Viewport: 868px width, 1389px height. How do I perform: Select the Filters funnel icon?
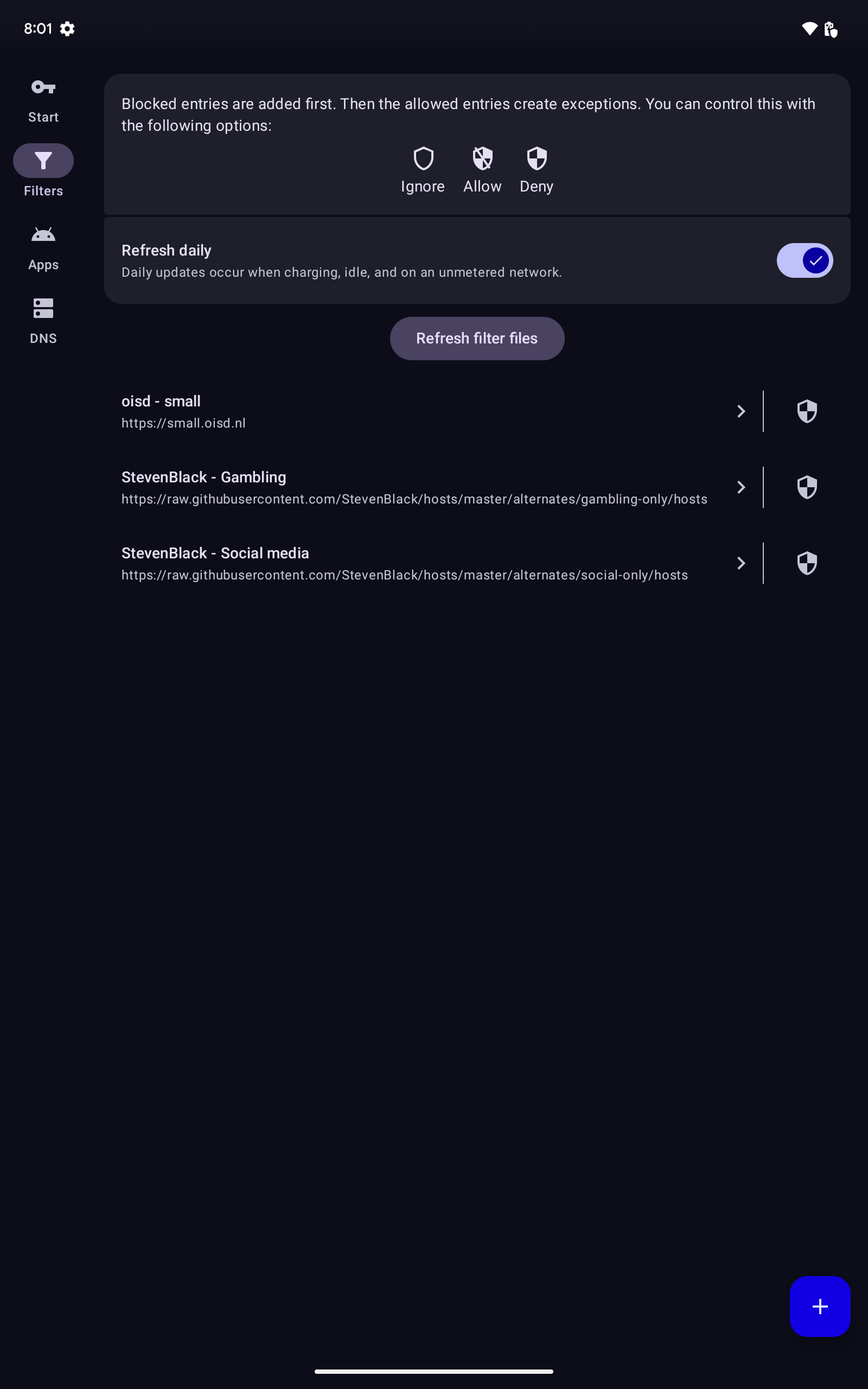coord(43,161)
